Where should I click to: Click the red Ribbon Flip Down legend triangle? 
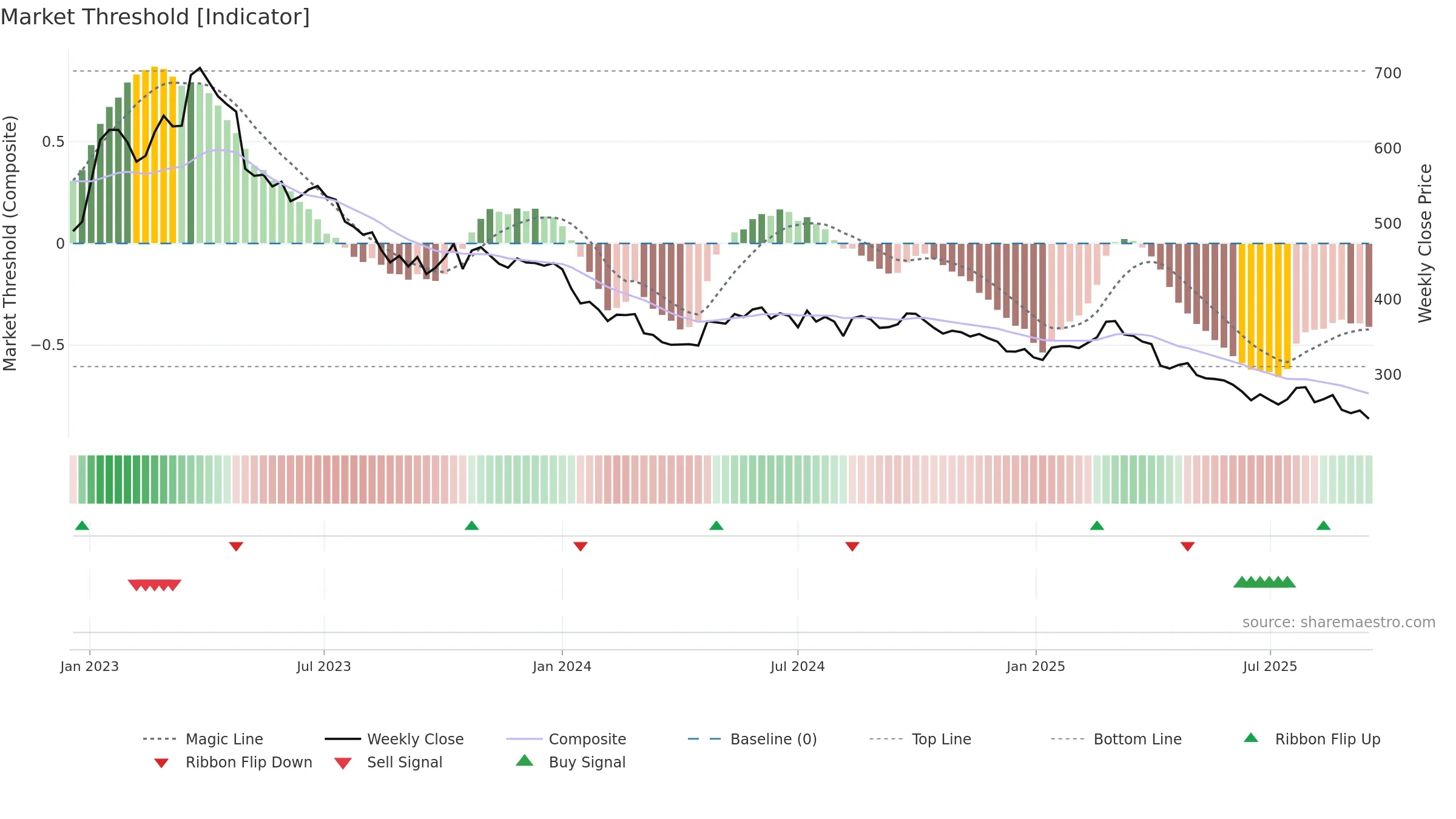click(161, 763)
